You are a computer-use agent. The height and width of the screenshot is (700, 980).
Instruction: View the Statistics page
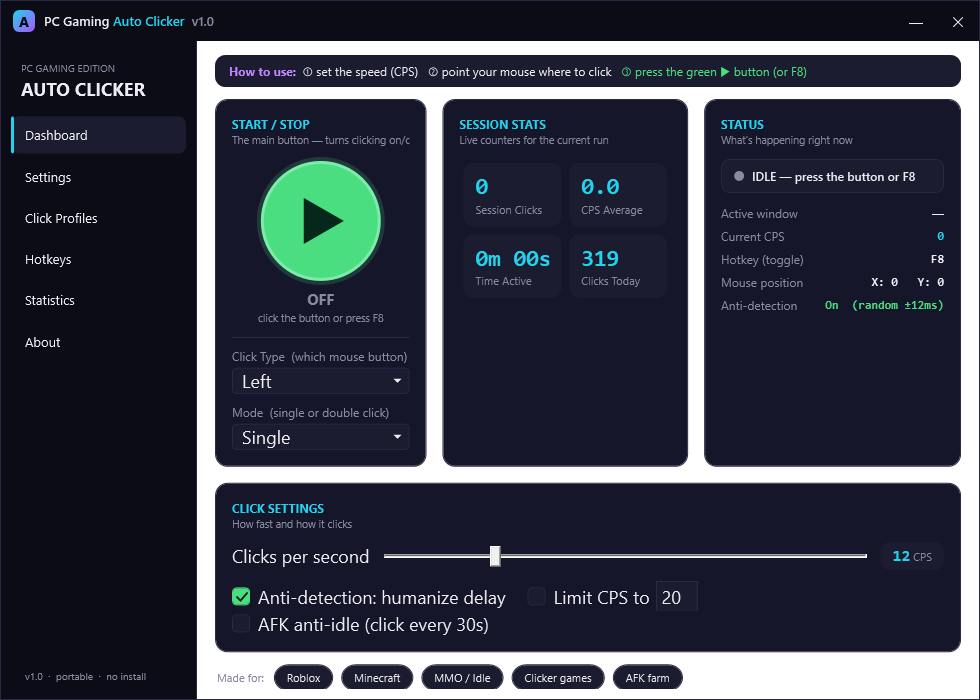pyautogui.click(x=99, y=301)
